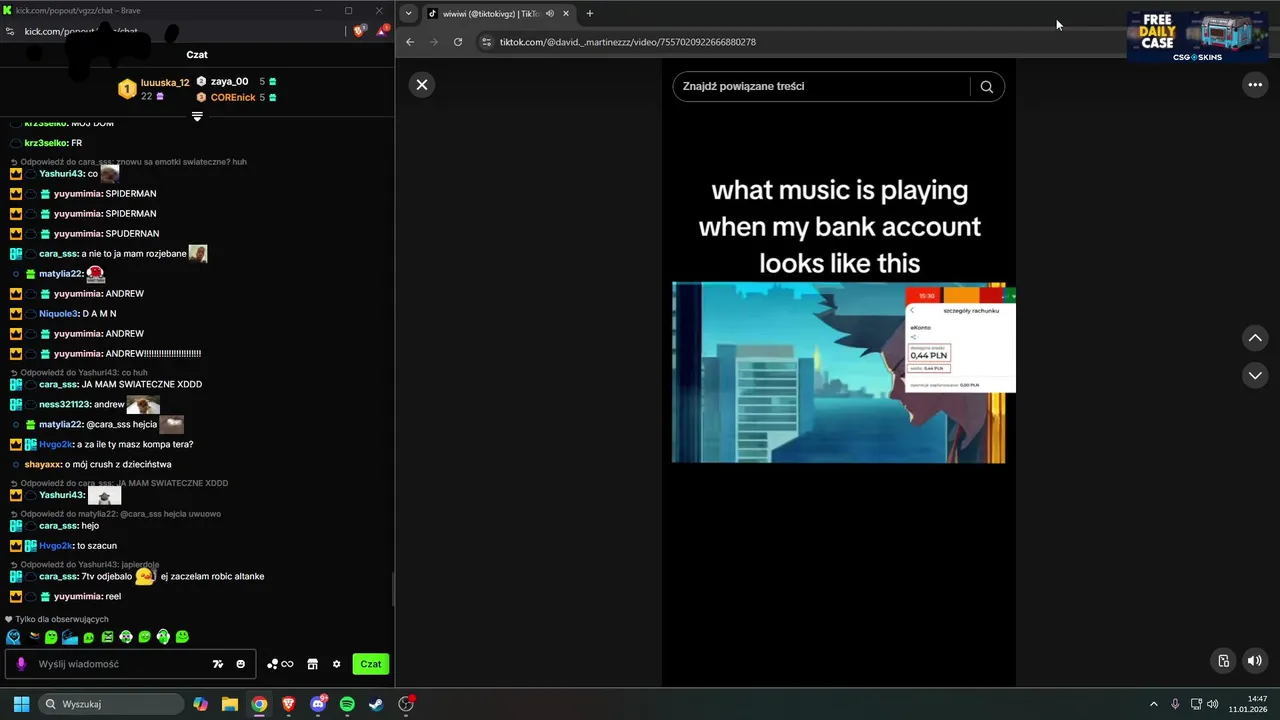The width and height of the screenshot is (1280, 720).
Task: Open the emoji picker smiley icon
Action: 241,664
